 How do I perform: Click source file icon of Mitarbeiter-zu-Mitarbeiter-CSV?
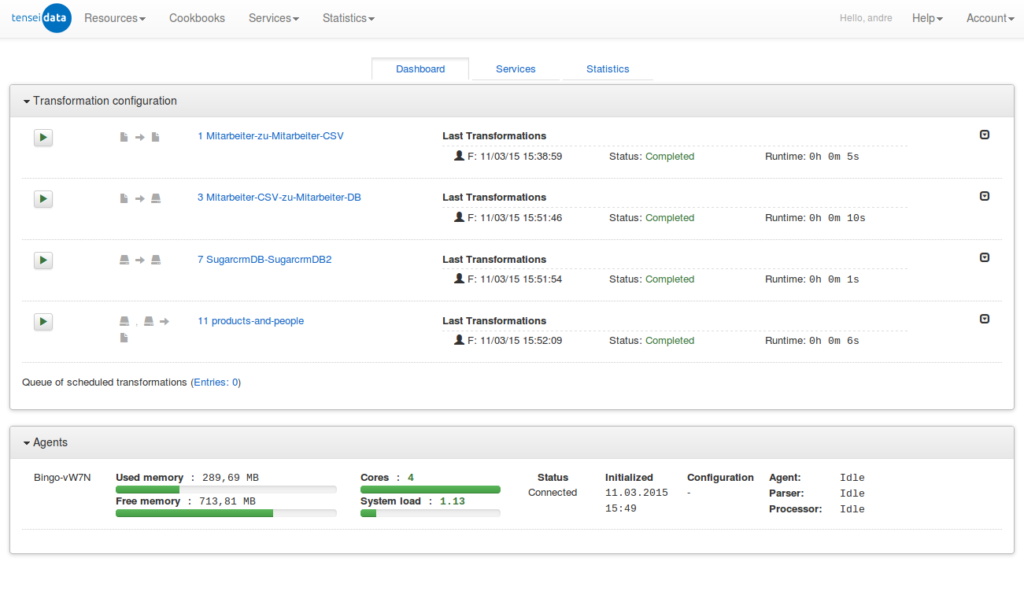click(124, 137)
